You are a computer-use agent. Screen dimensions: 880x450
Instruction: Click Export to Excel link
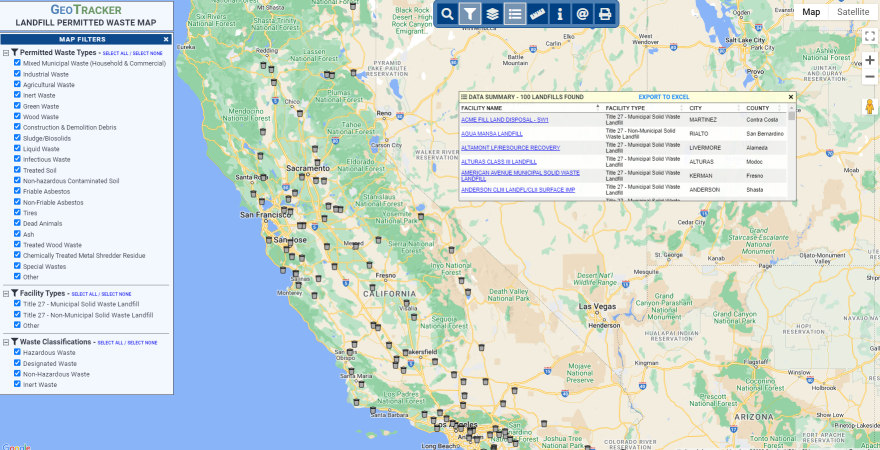pos(664,97)
